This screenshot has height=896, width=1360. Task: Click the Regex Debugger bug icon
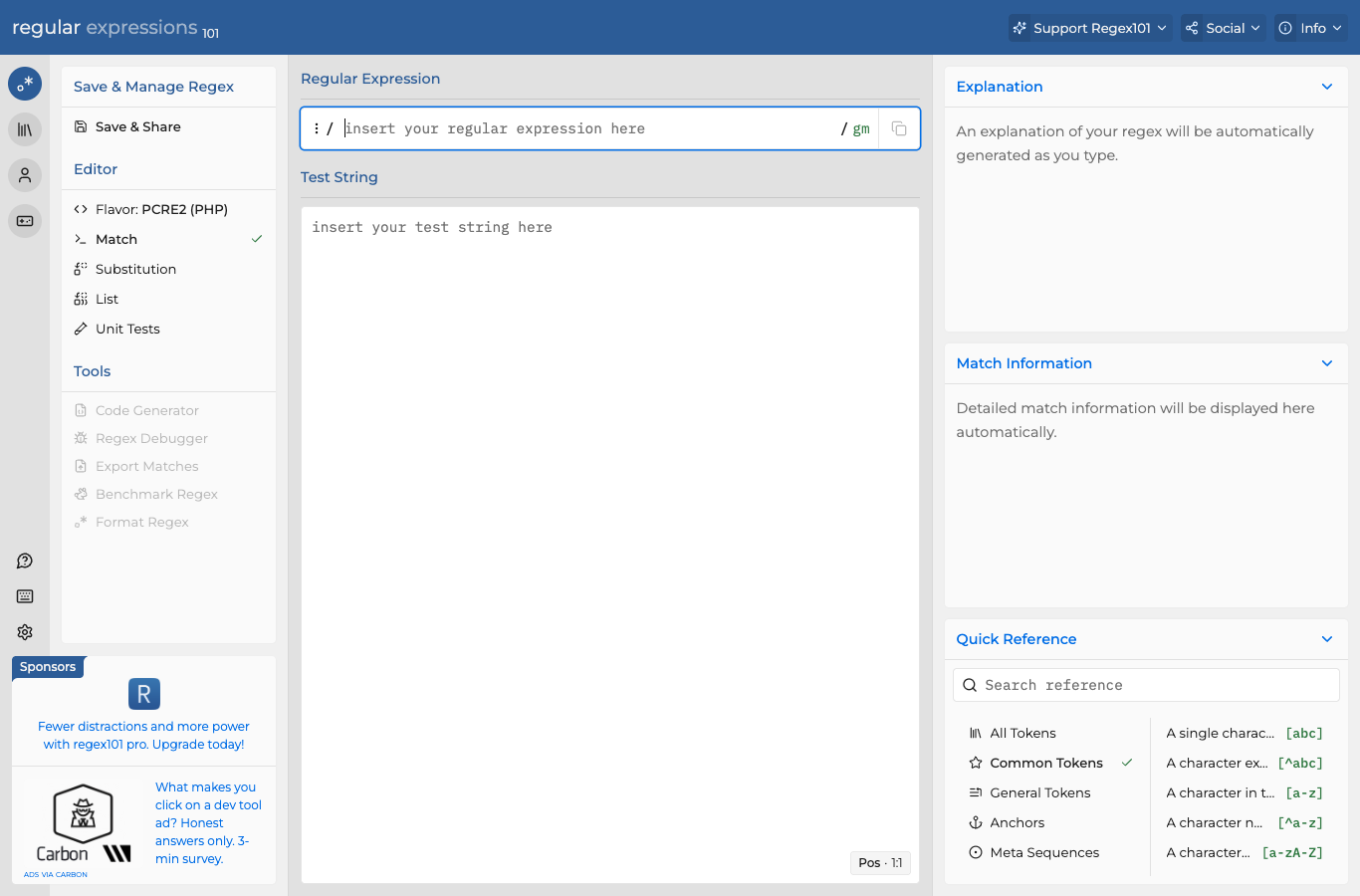click(x=81, y=438)
